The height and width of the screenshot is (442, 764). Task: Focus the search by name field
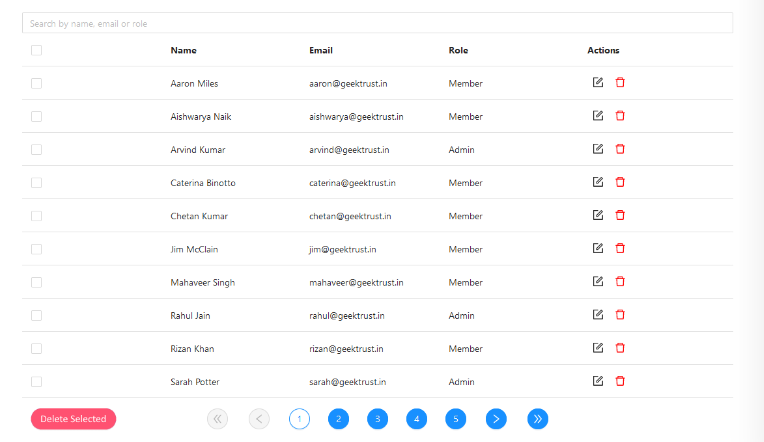(378, 23)
